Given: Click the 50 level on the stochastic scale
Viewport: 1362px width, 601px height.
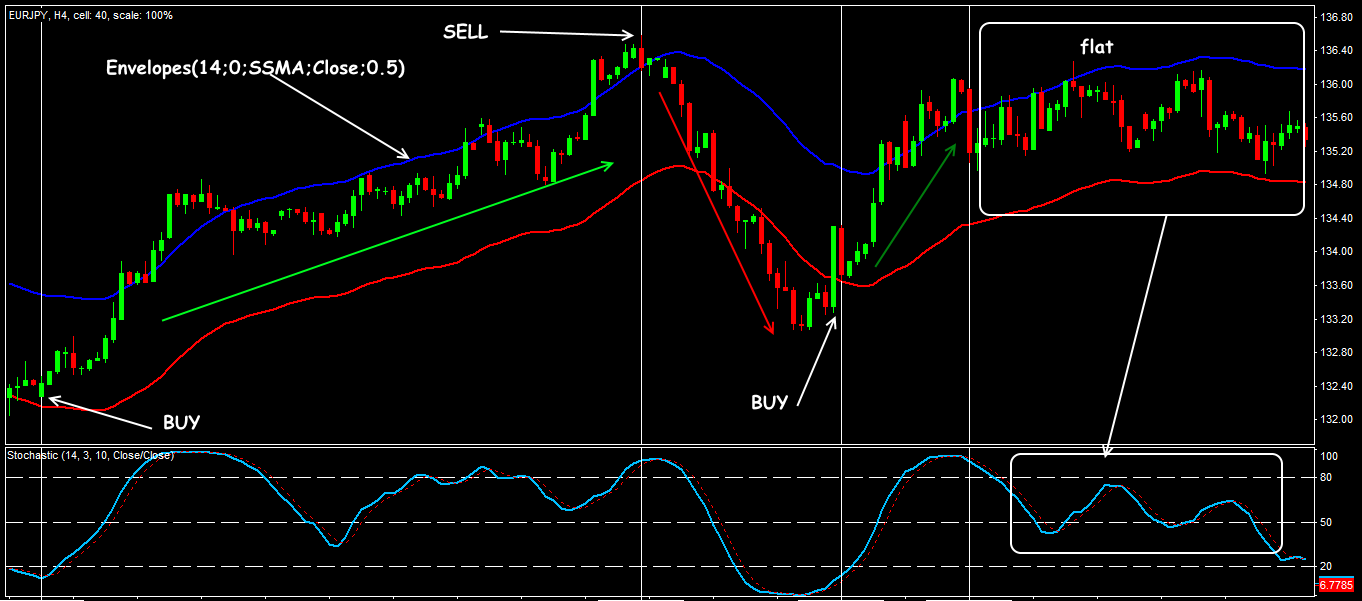Looking at the screenshot, I should point(1326,523).
